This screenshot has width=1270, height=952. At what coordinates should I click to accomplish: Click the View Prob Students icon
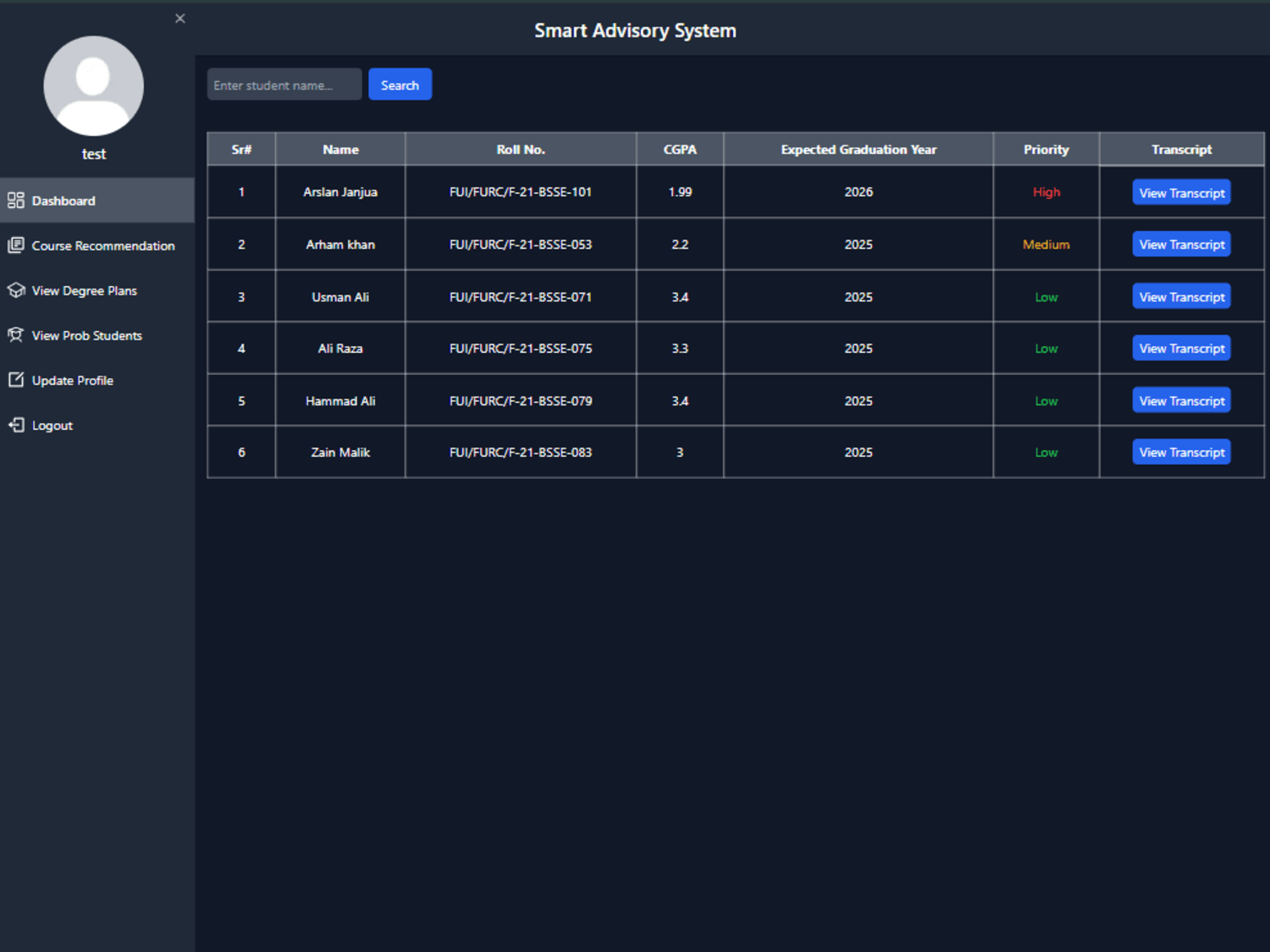(16, 335)
